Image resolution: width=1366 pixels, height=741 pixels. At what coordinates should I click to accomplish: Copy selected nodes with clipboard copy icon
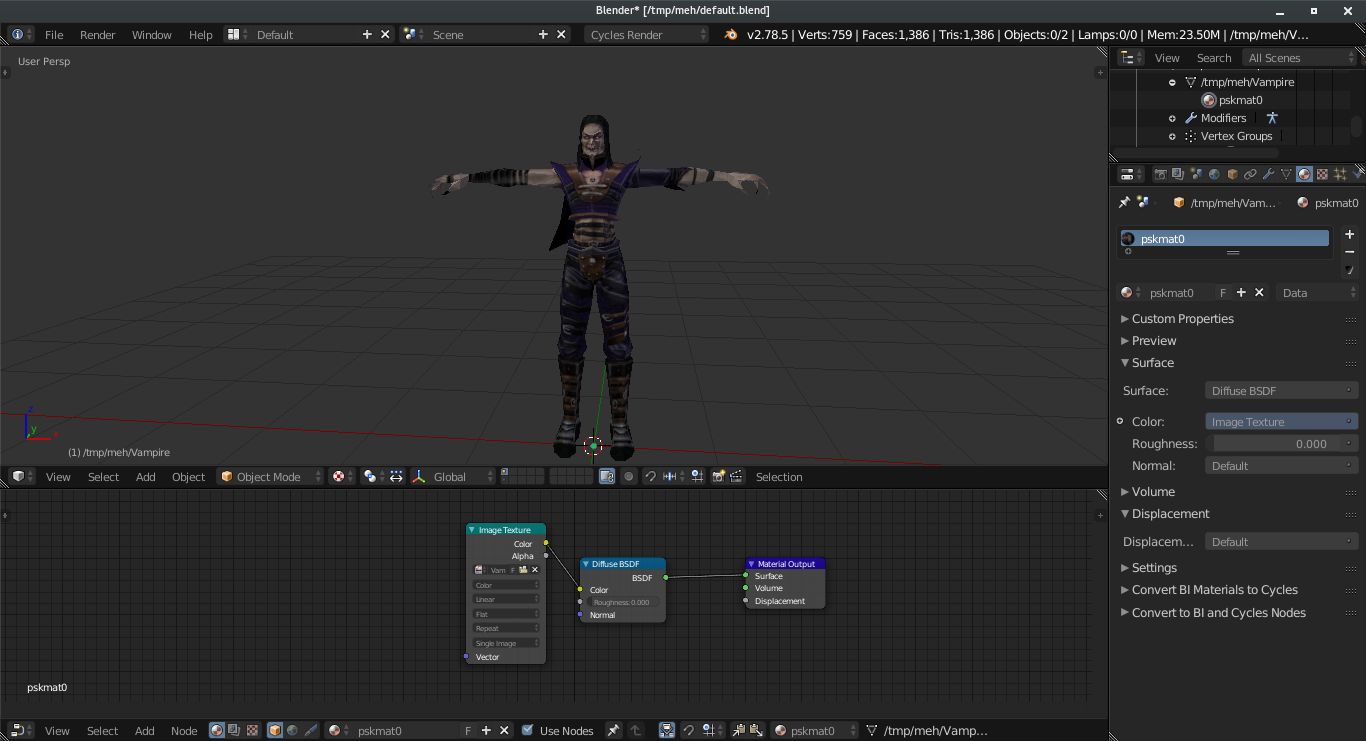738,731
